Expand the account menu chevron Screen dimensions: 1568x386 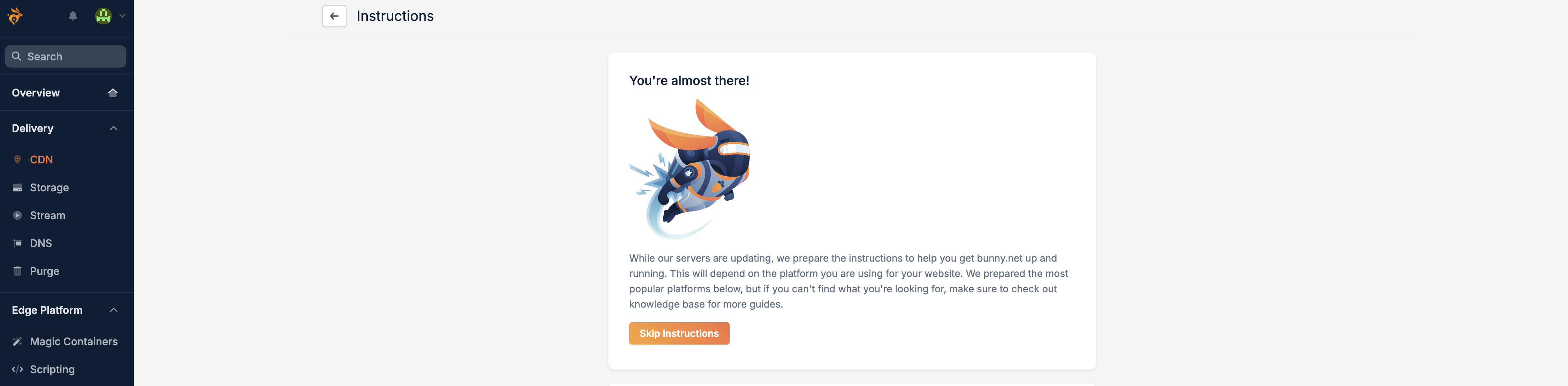[122, 16]
